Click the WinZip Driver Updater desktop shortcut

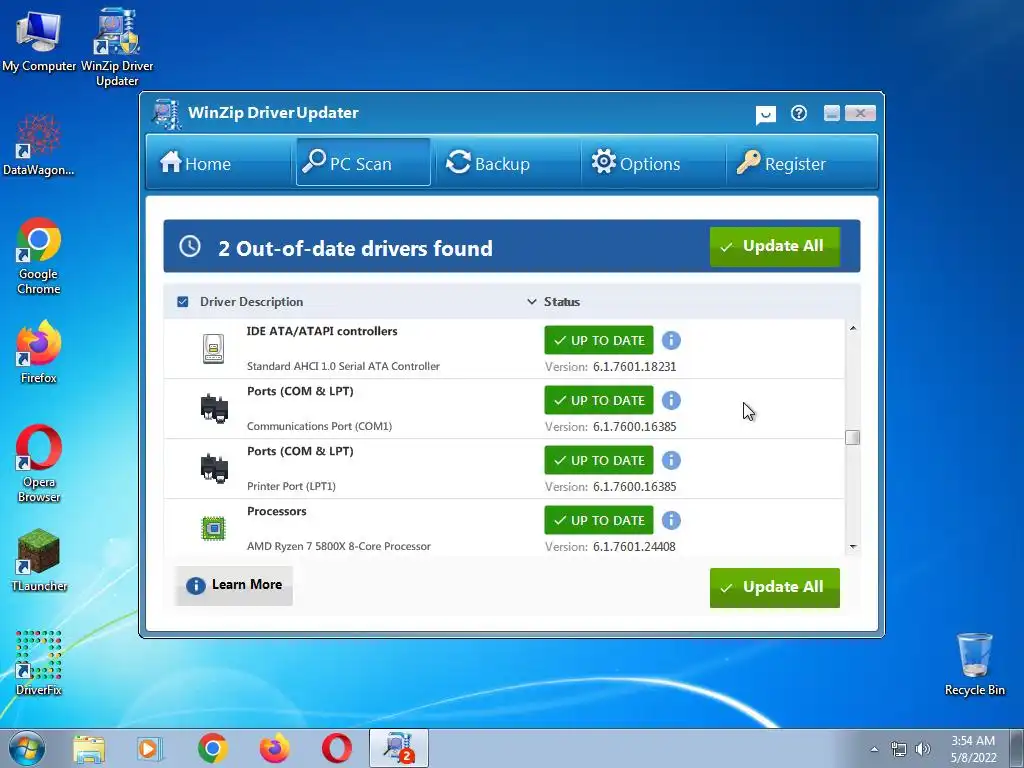tap(118, 46)
